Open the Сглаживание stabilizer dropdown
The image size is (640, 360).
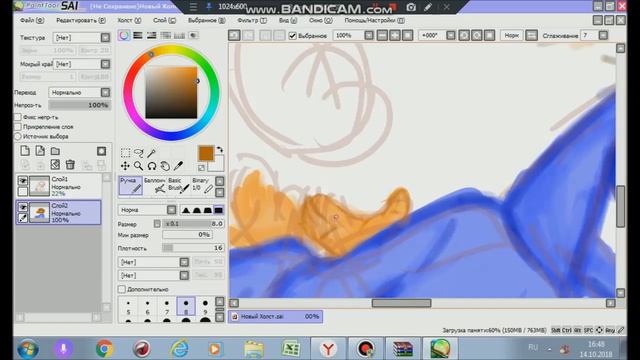pos(603,36)
